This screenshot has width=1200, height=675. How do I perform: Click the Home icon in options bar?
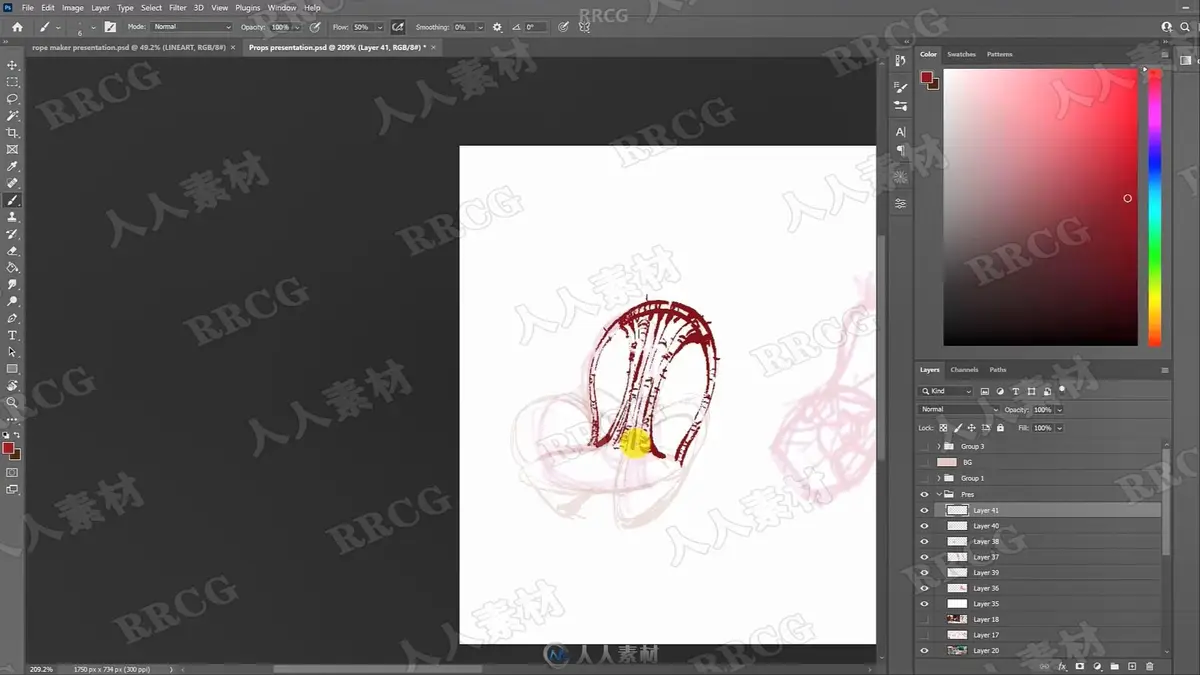tap(17, 27)
